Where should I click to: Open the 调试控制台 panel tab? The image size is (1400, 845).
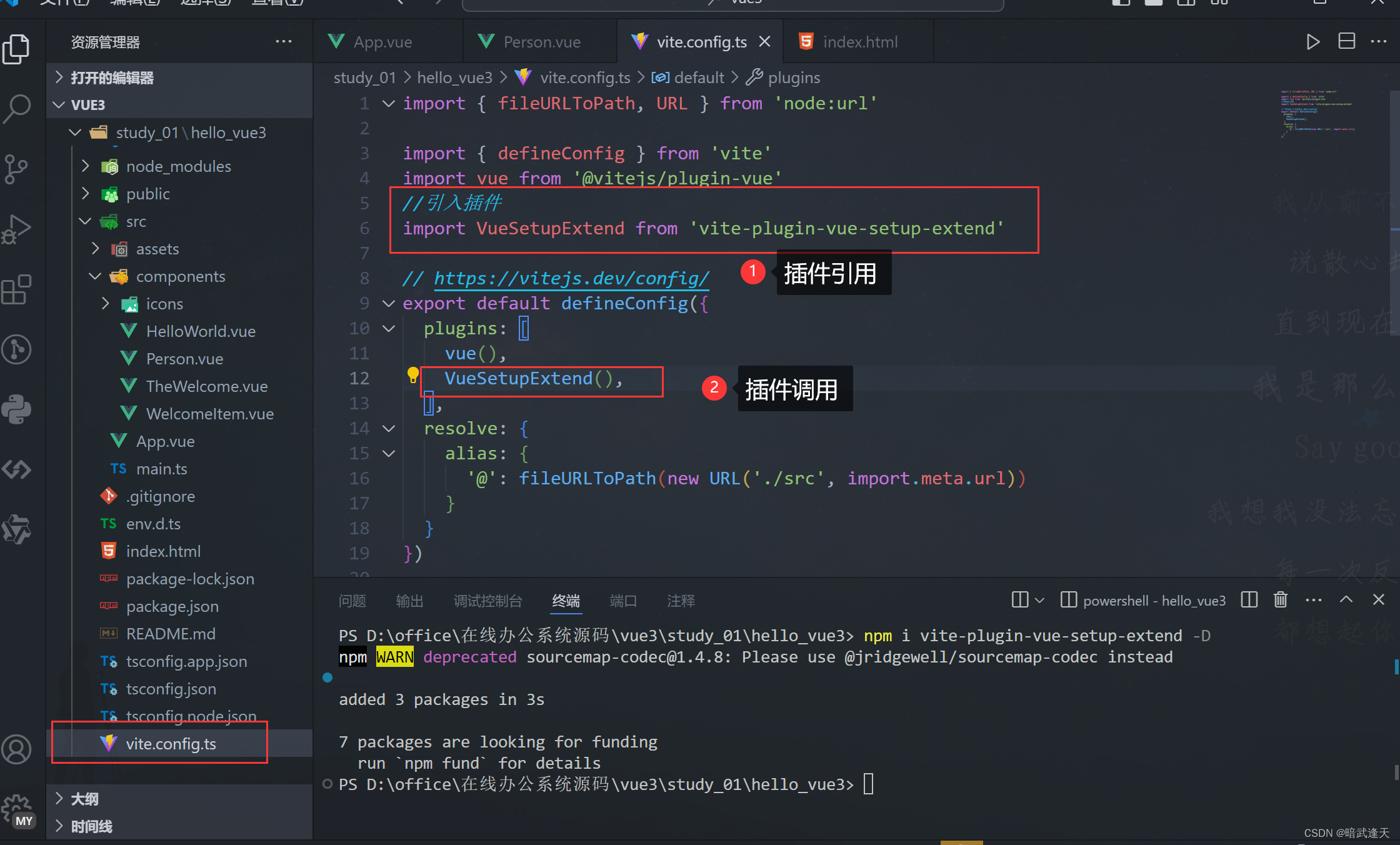pos(487,601)
